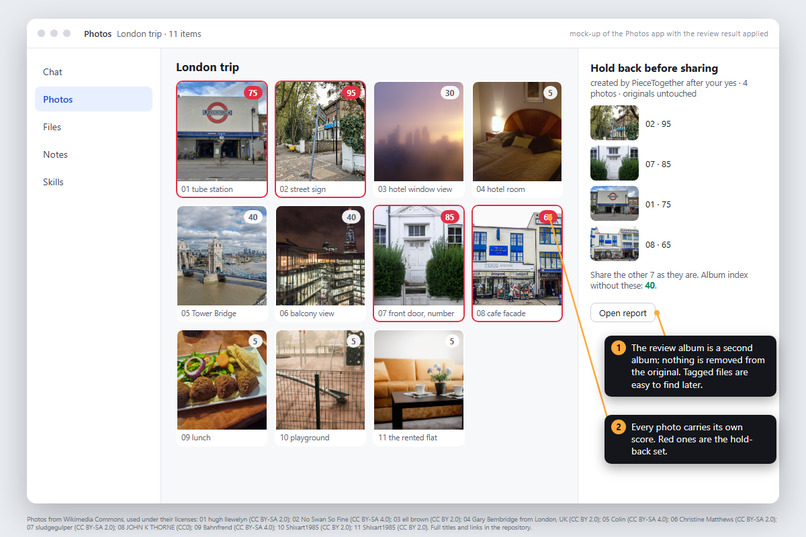
Task: Click the '11 the rented flat' caption
Action: pyautogui.click(x=408, y=437)
